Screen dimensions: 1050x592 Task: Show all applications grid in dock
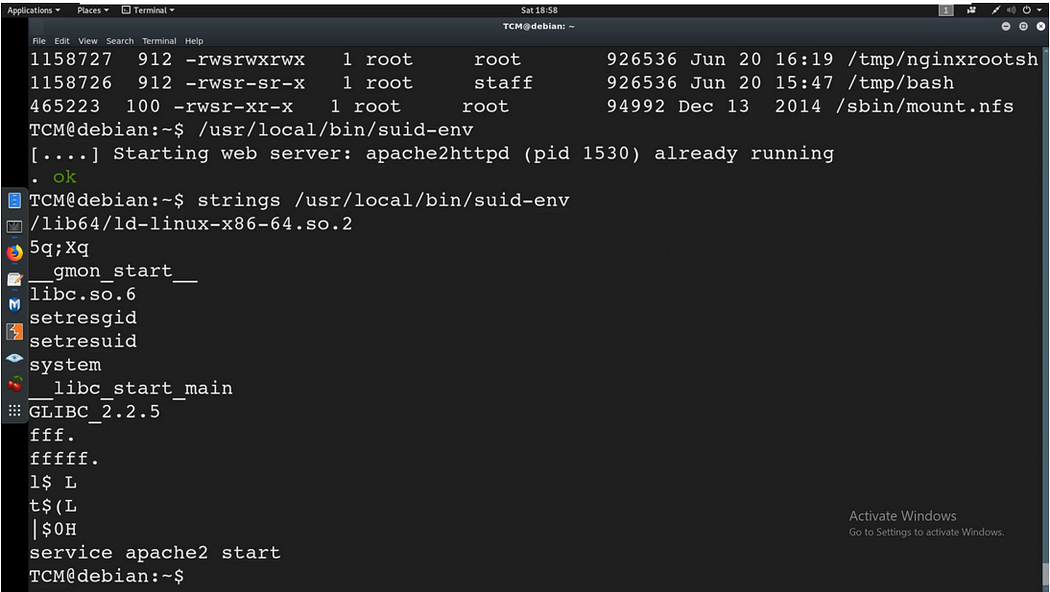tap(14, 410)
